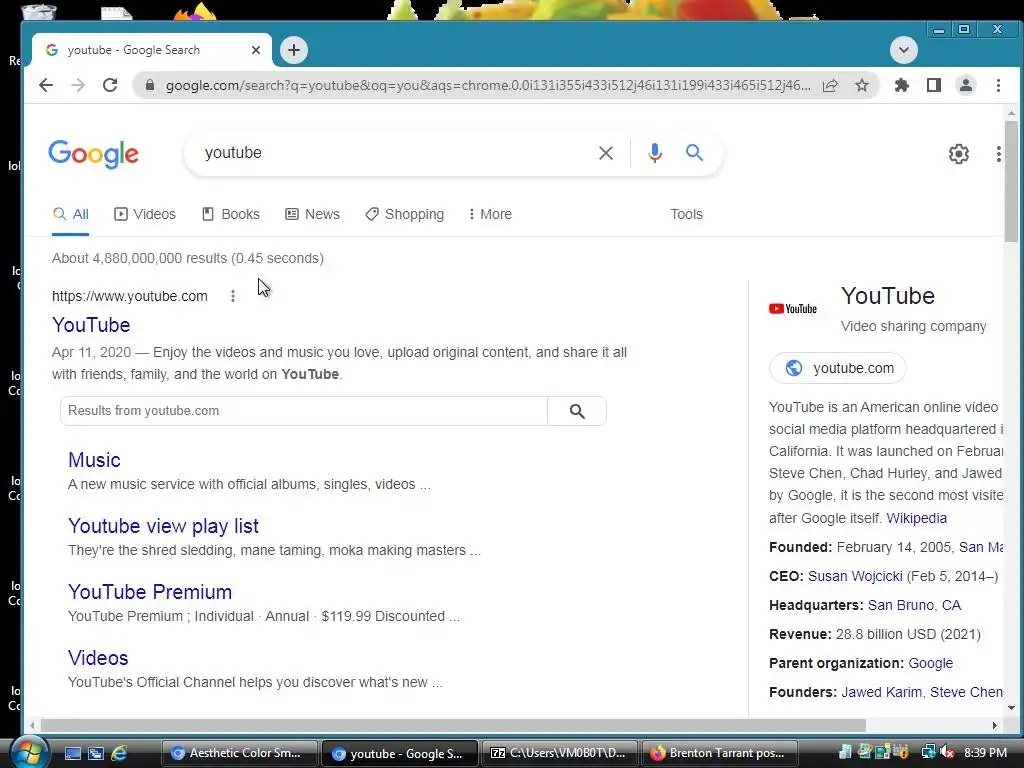Click the Results from youtube.com search field
This screenshot has width=1024, height=768.
coord(304,411)
